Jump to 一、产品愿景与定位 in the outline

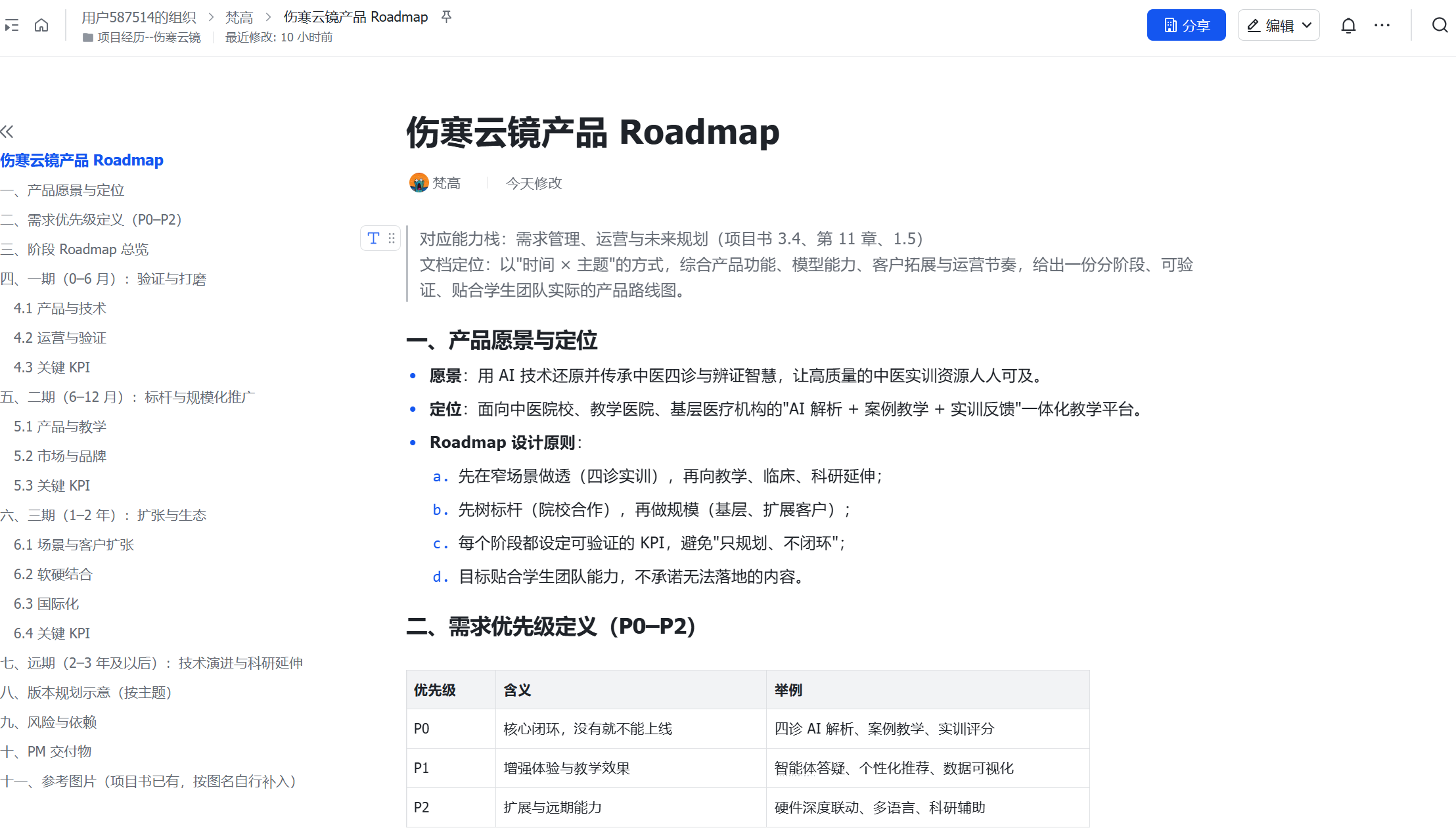click(62, 190)
